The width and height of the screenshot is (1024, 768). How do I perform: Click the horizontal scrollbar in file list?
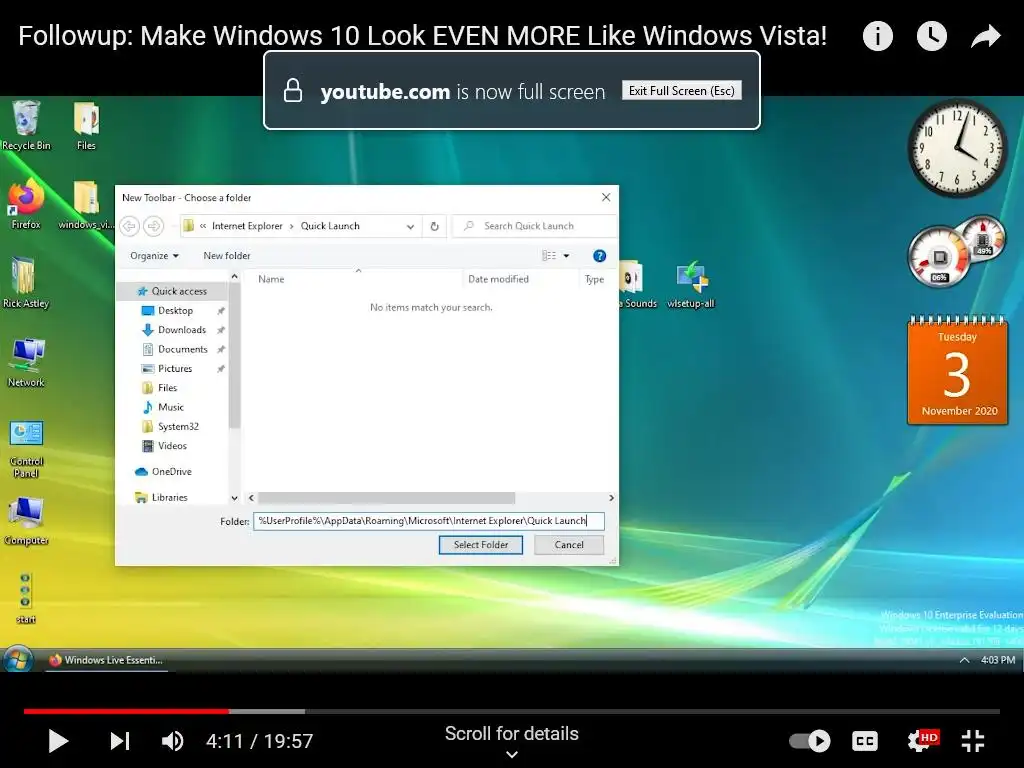[x=386, y=498]
